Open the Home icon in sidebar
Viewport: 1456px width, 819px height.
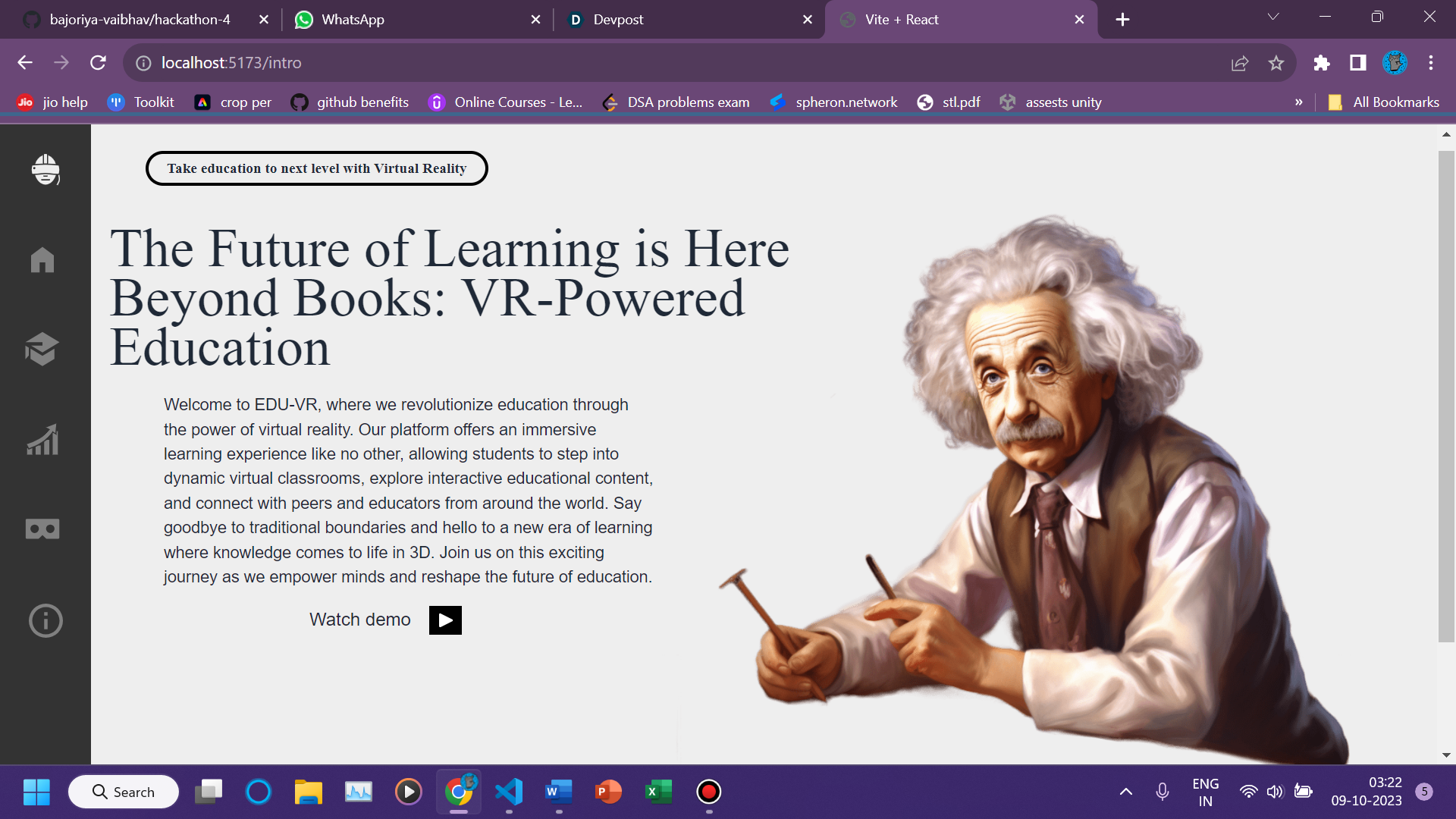[x=42, y=260]
